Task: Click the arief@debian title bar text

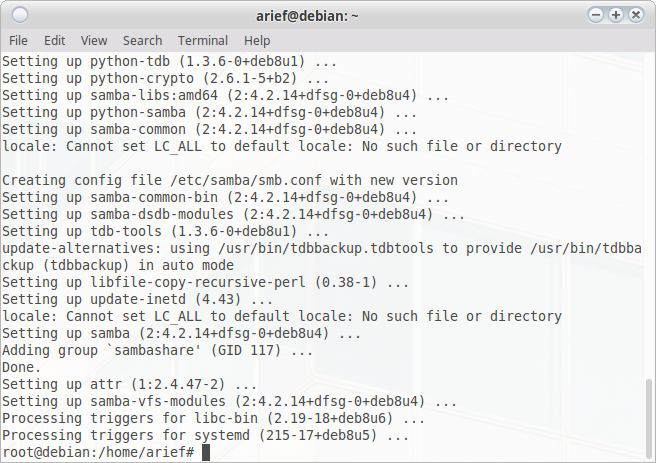Action: 307,16
